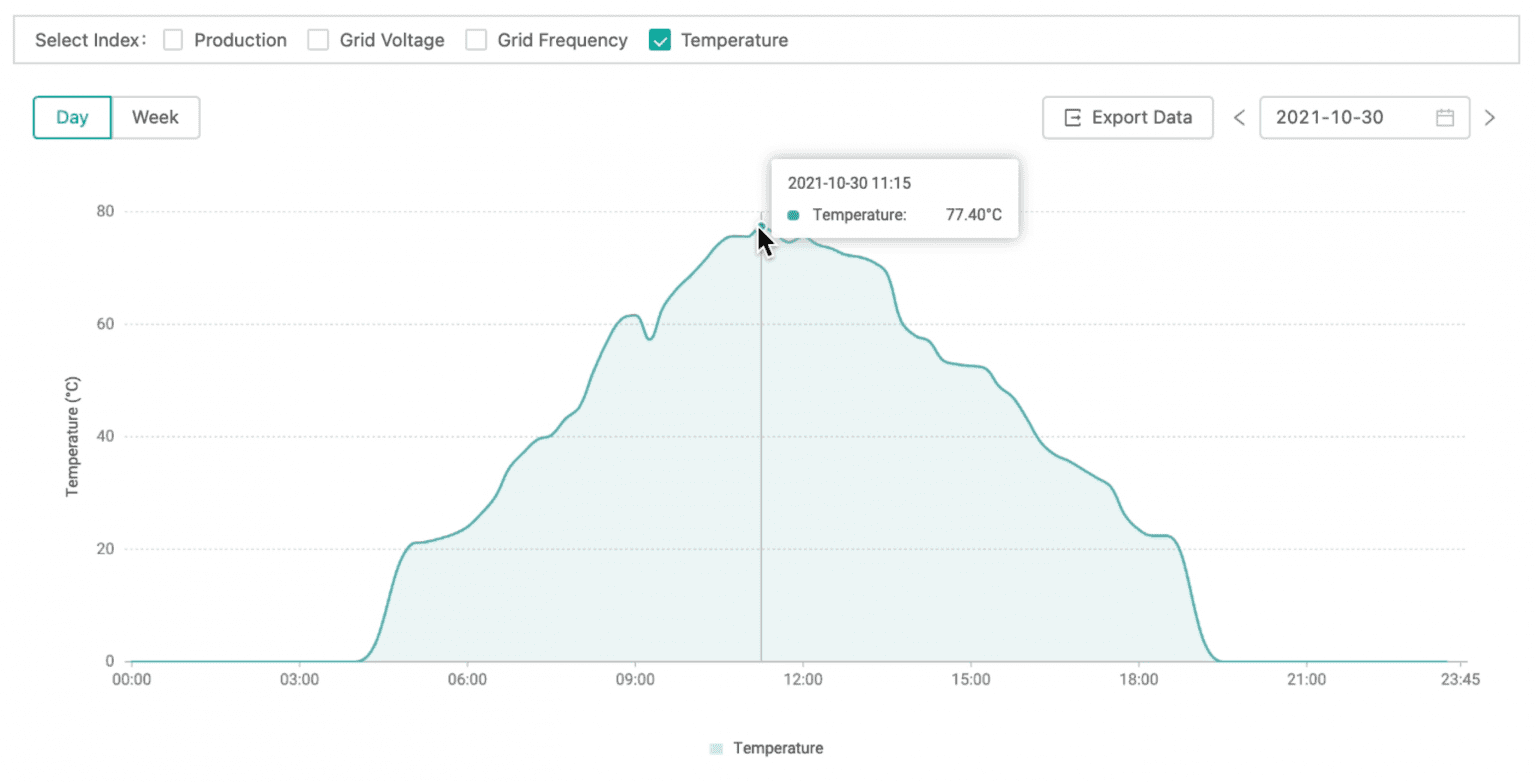Go to previous day with left chevron

pos(1239,117)
